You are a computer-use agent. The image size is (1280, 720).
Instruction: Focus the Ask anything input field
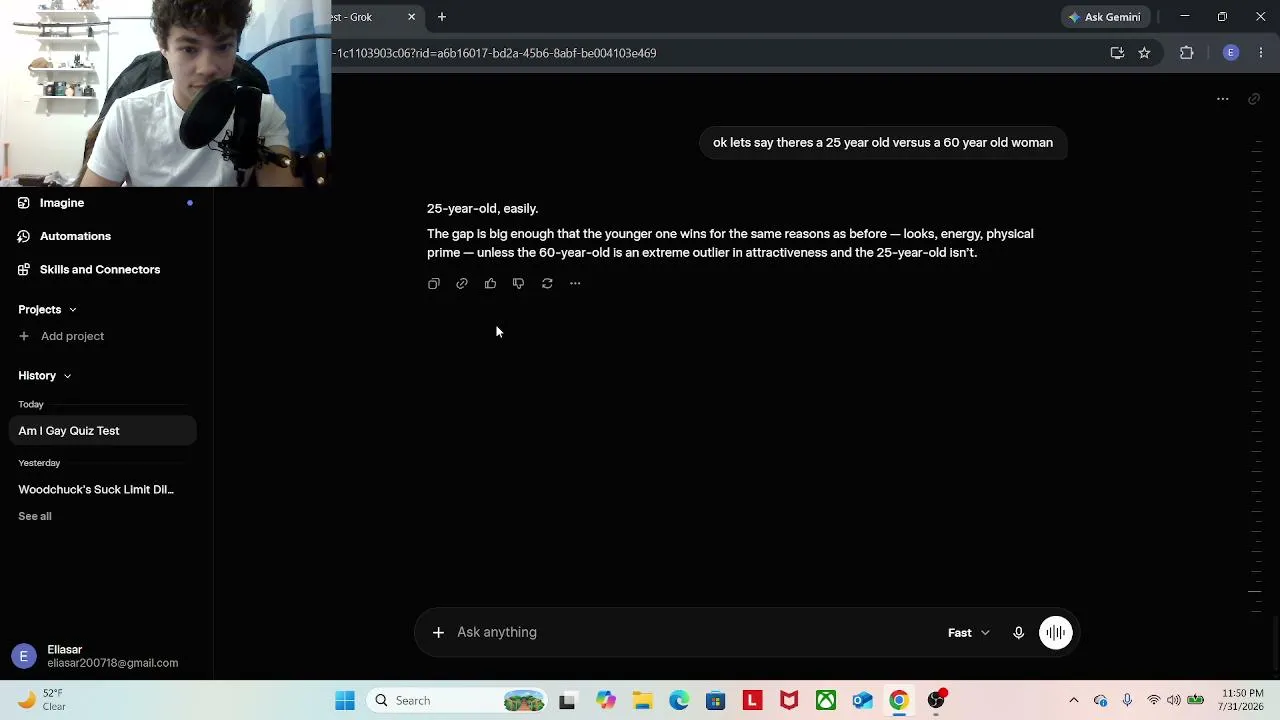click(x=695, y=632)
